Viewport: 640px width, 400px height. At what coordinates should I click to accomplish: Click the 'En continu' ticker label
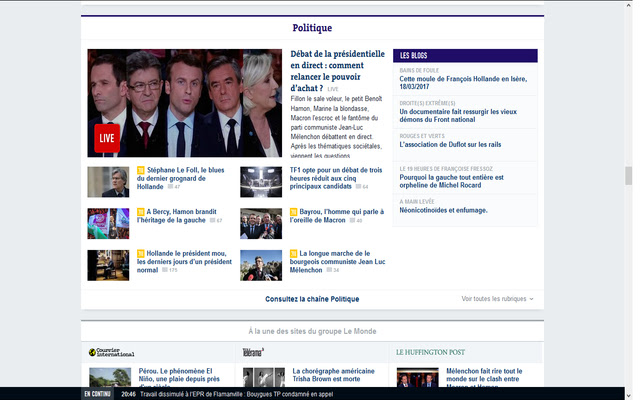pos(96,394)
